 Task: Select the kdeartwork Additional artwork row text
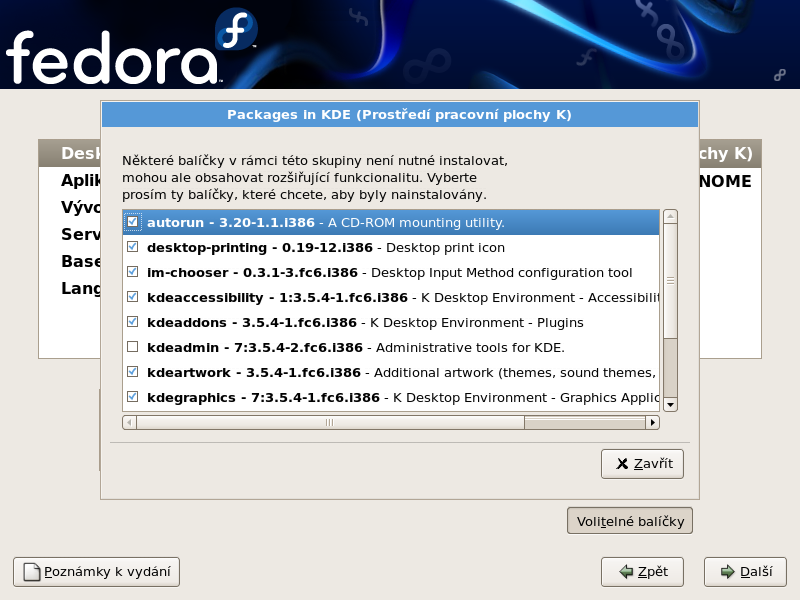(x=402, y=372)
